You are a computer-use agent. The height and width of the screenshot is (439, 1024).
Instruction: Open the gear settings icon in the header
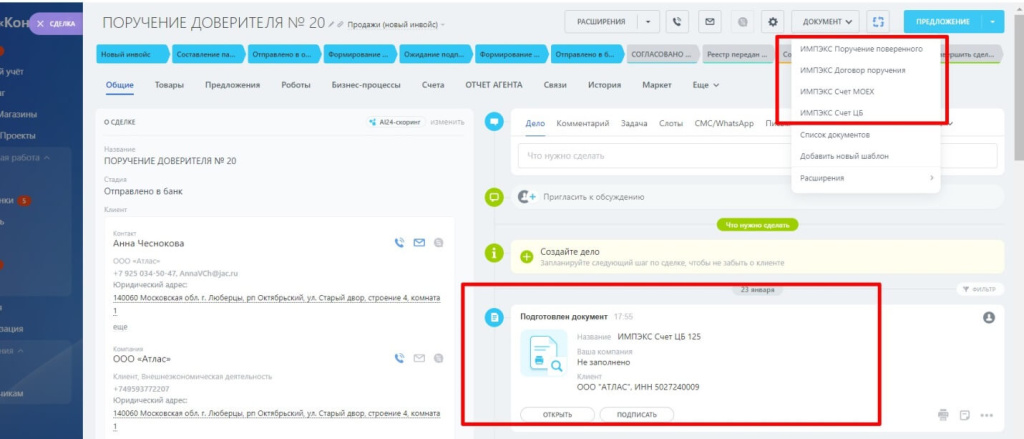coord(772,21)
